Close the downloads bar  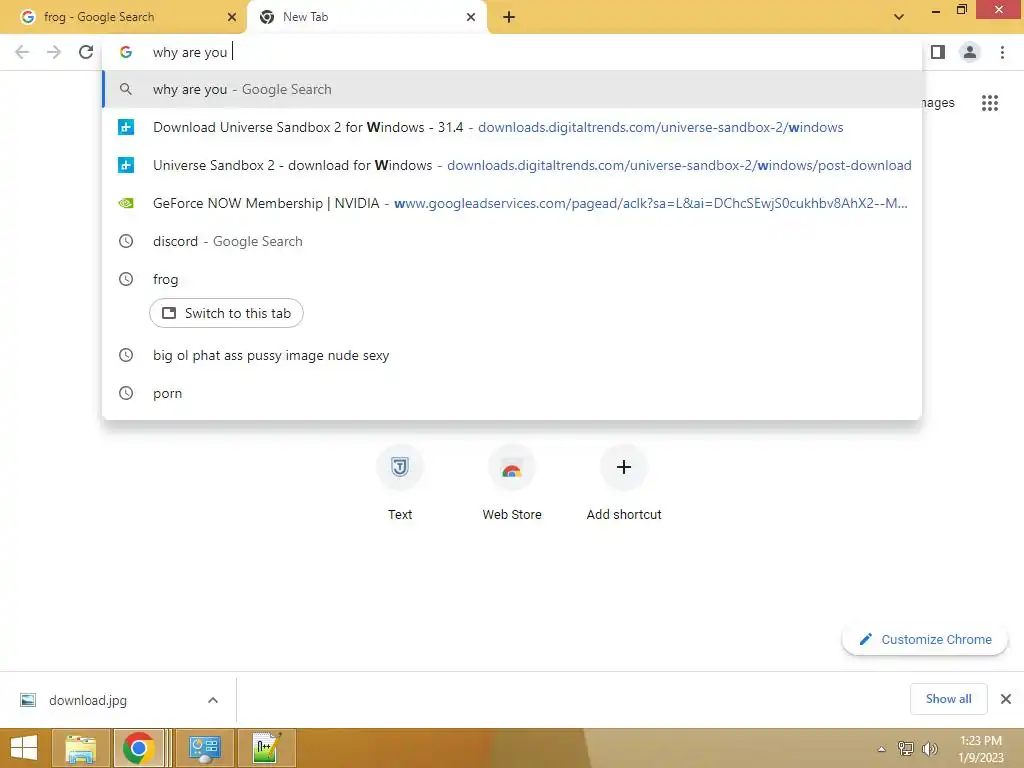point(1006,699)
